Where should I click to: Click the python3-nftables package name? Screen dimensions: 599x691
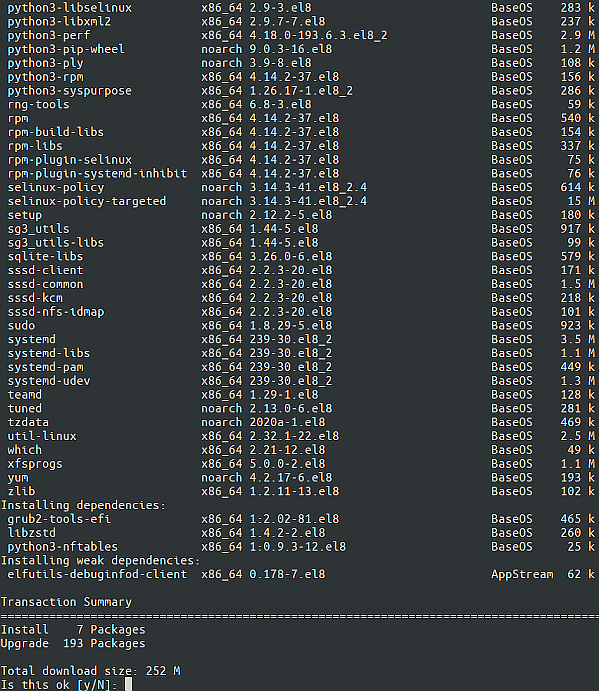click(63, 547)
